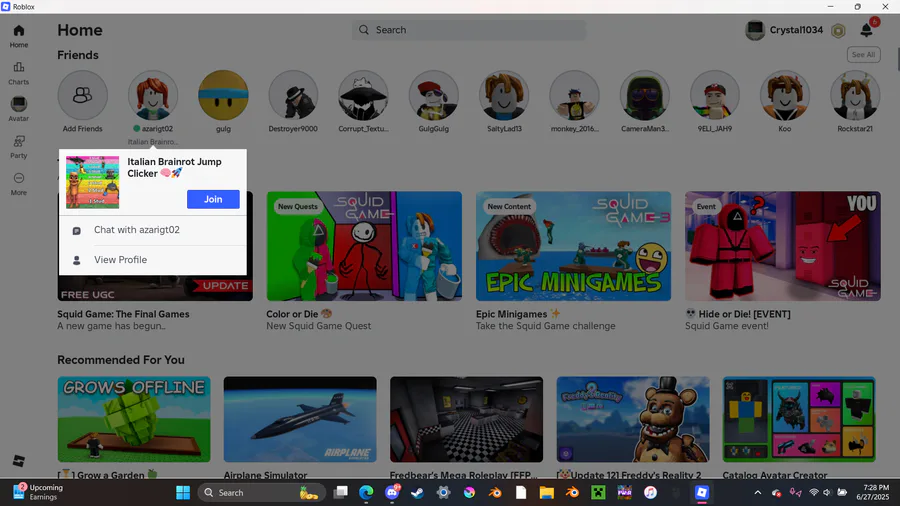Image resolution: width=900 pixels, height=506 pixels.
Task: Open the Color or Die game card
Action: point(364,246)
